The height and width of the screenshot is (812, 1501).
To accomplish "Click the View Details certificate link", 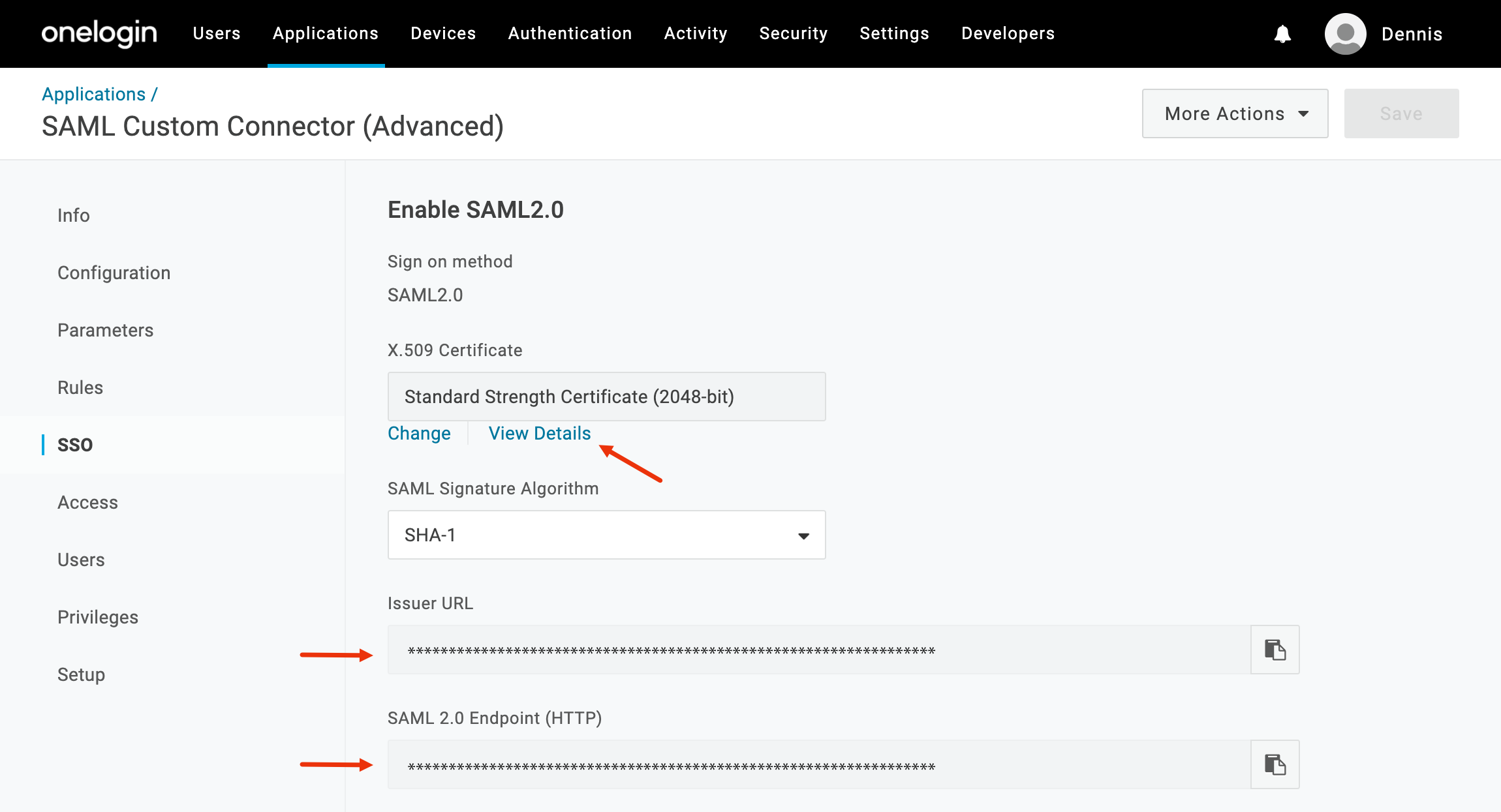I will click(x=540, y=433).
